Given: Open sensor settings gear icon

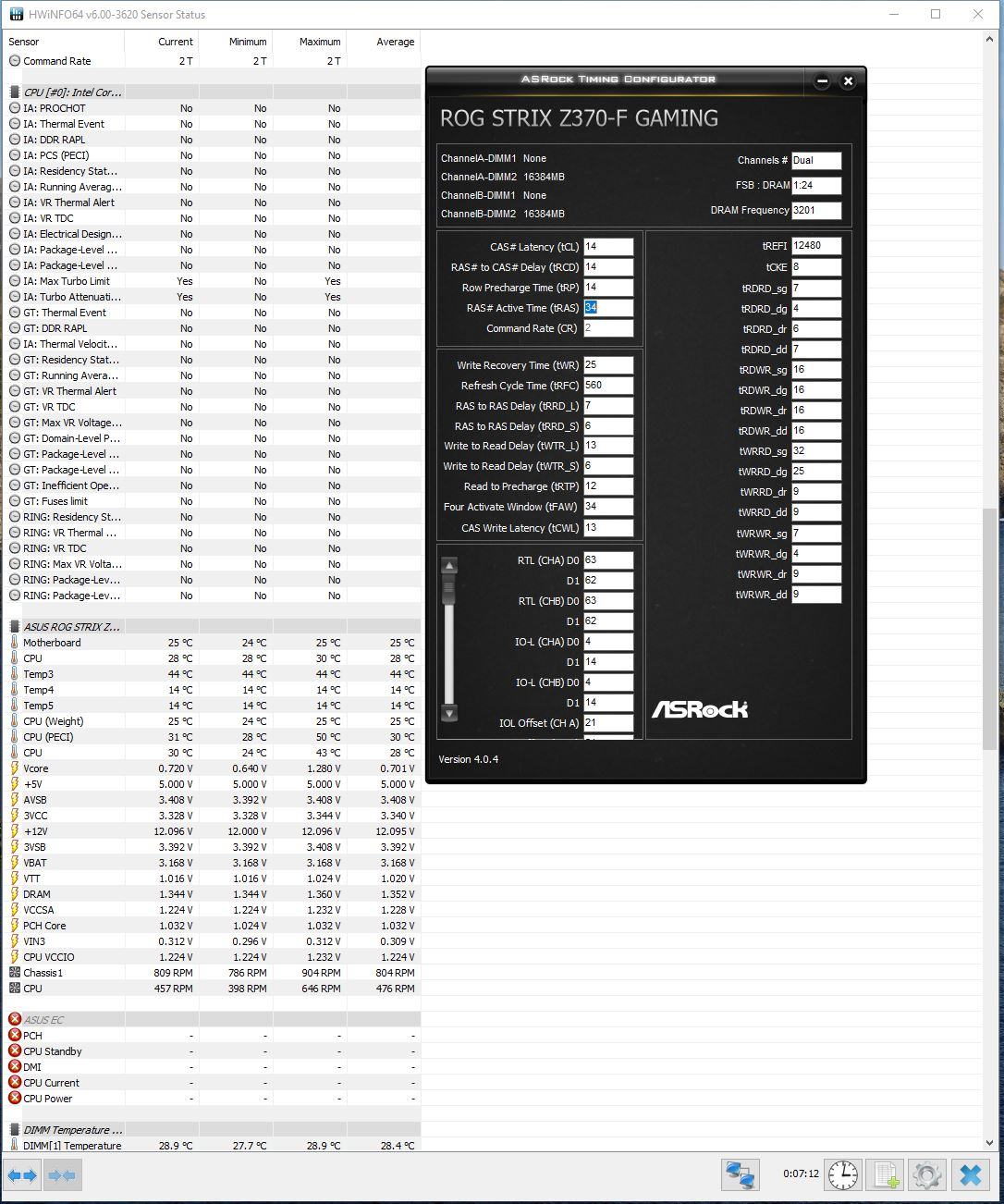Looking at the screenshot, I should click(x=926, y=1174).
